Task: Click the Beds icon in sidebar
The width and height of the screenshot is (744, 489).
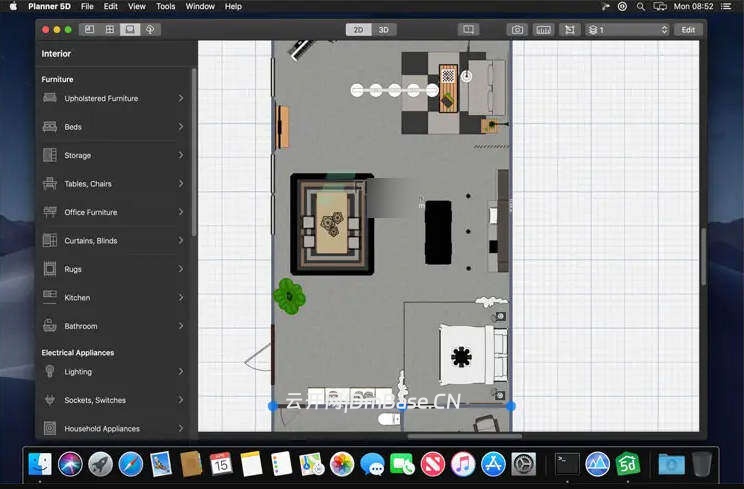Action: click(x=50, y=127)
